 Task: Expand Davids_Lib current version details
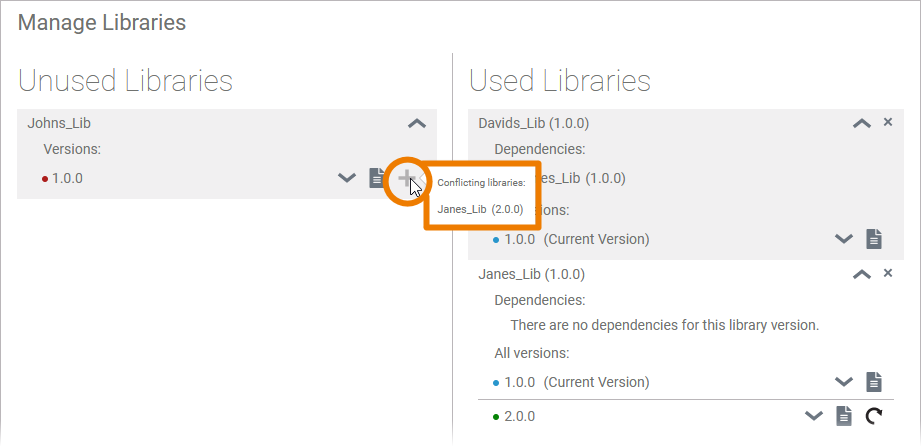[x=844, y=239]
